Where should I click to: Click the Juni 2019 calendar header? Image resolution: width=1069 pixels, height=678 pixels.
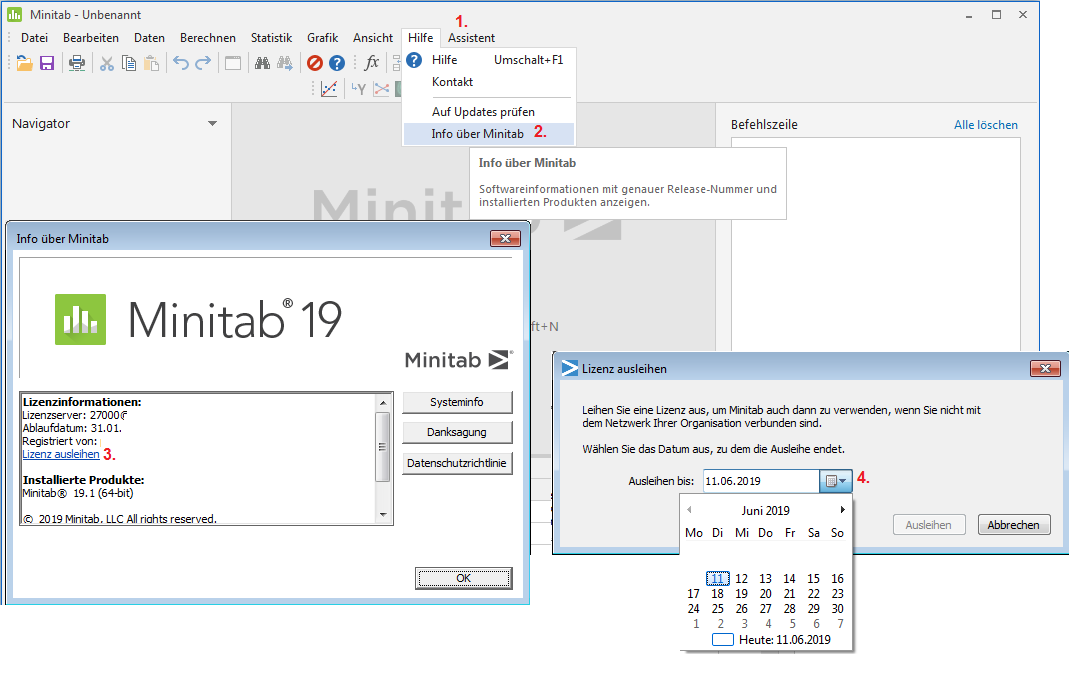(x=766, y=510)
